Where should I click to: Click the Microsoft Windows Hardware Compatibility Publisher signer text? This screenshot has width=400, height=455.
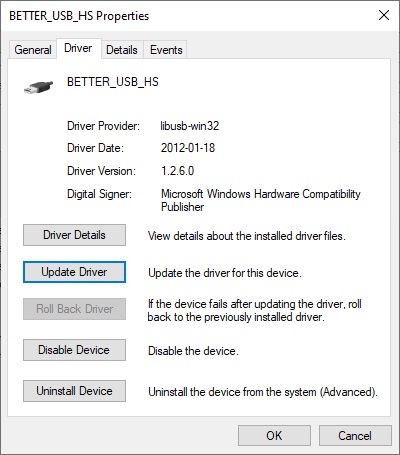tap(261, 200)
